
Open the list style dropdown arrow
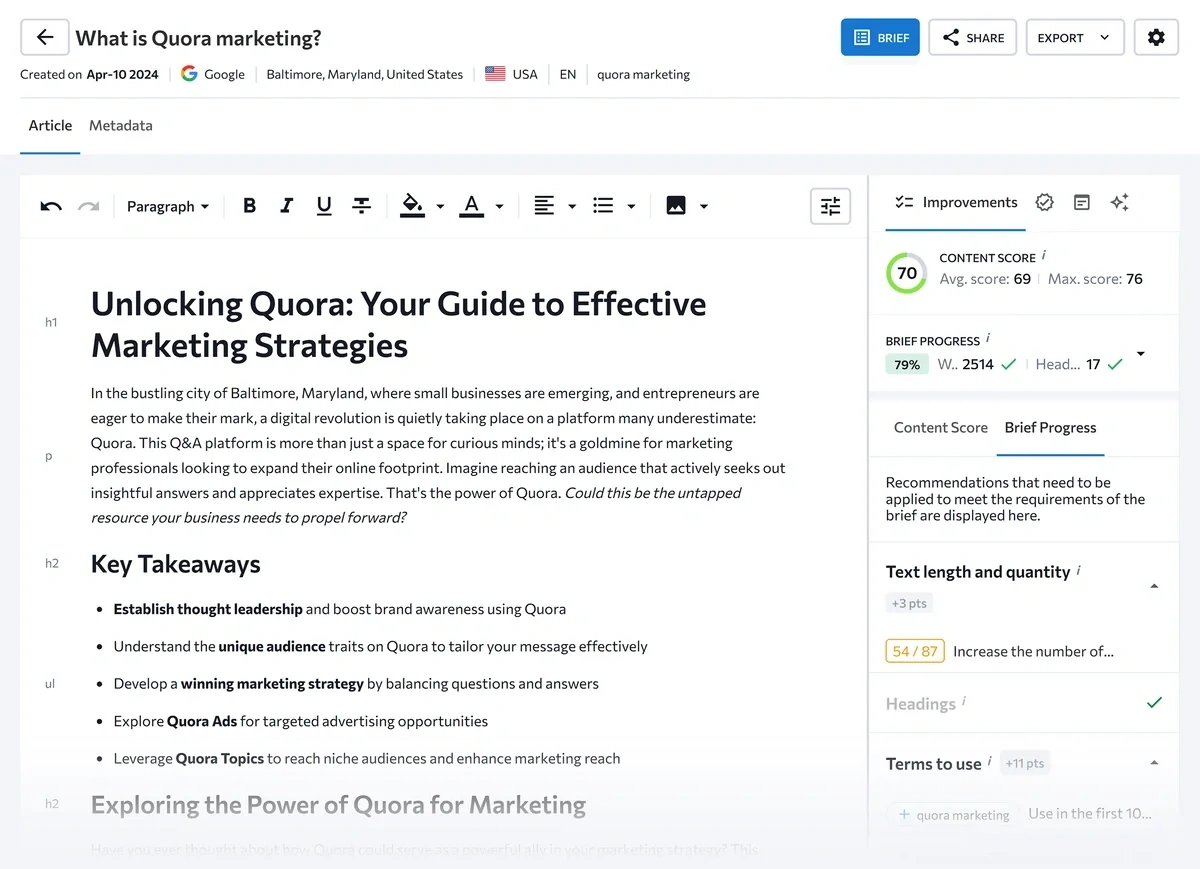coord(631,207)
